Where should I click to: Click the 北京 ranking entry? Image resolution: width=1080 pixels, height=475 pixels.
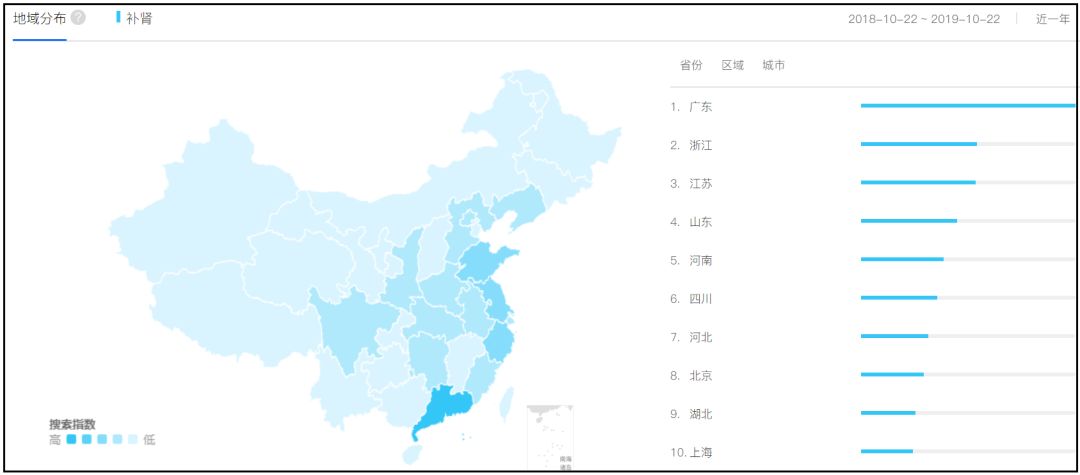(x=700, y=376)
